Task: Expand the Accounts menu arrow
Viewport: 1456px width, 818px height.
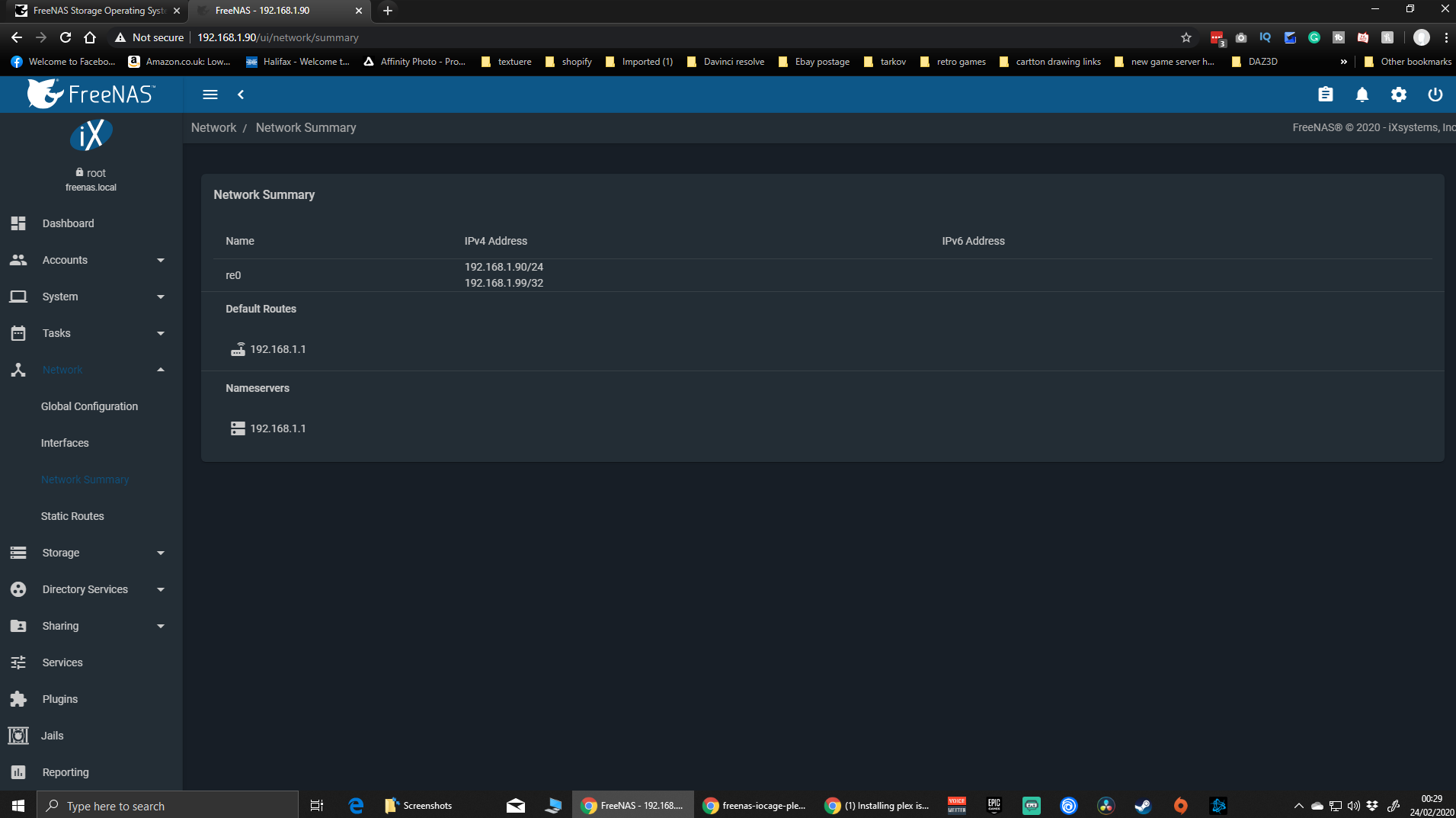Action: 161,260
